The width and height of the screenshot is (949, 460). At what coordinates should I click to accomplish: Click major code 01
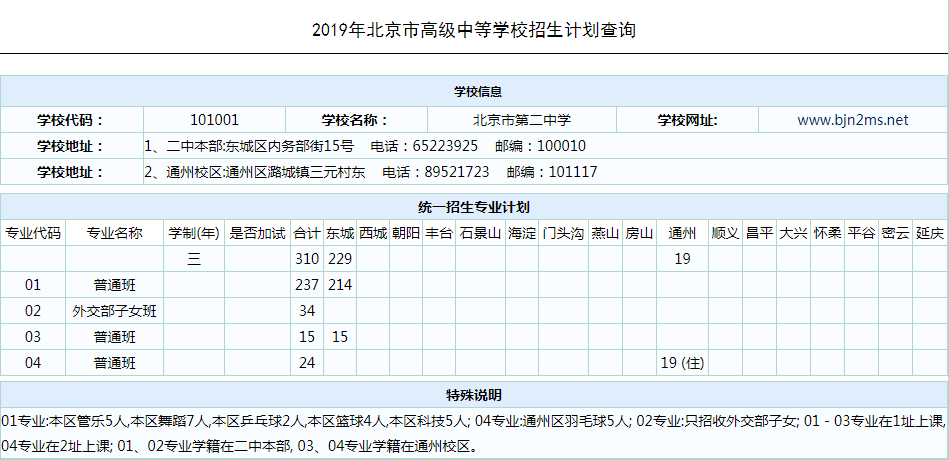pos(33,284)
